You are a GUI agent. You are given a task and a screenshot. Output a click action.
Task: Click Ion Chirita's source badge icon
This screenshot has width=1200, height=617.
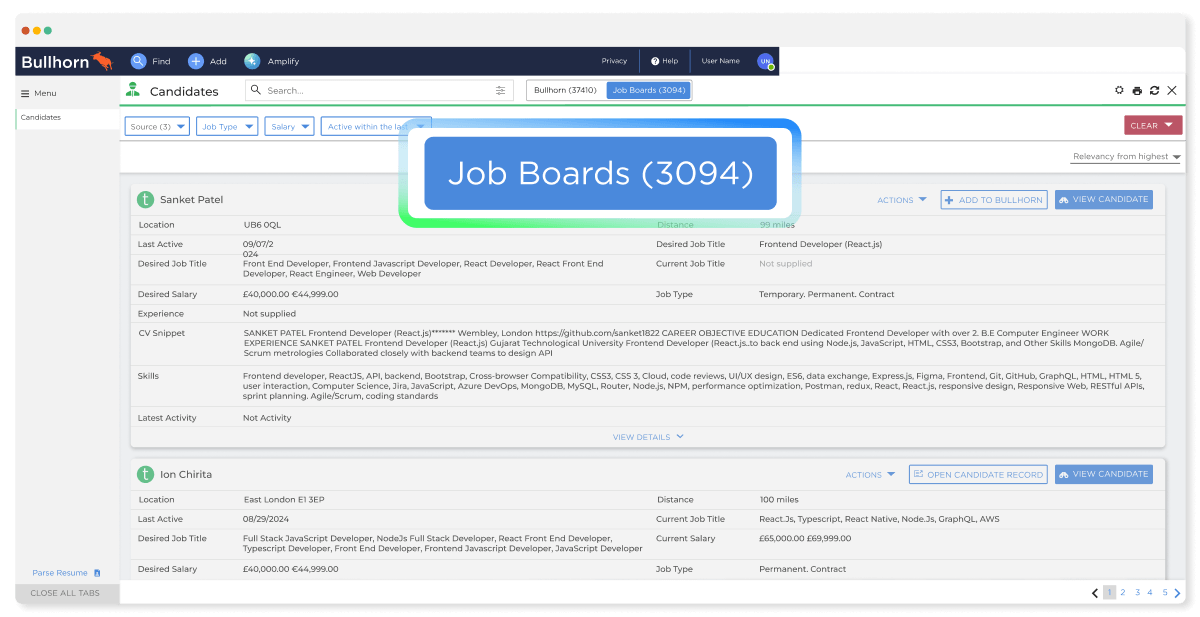click(x=146, y=474)
